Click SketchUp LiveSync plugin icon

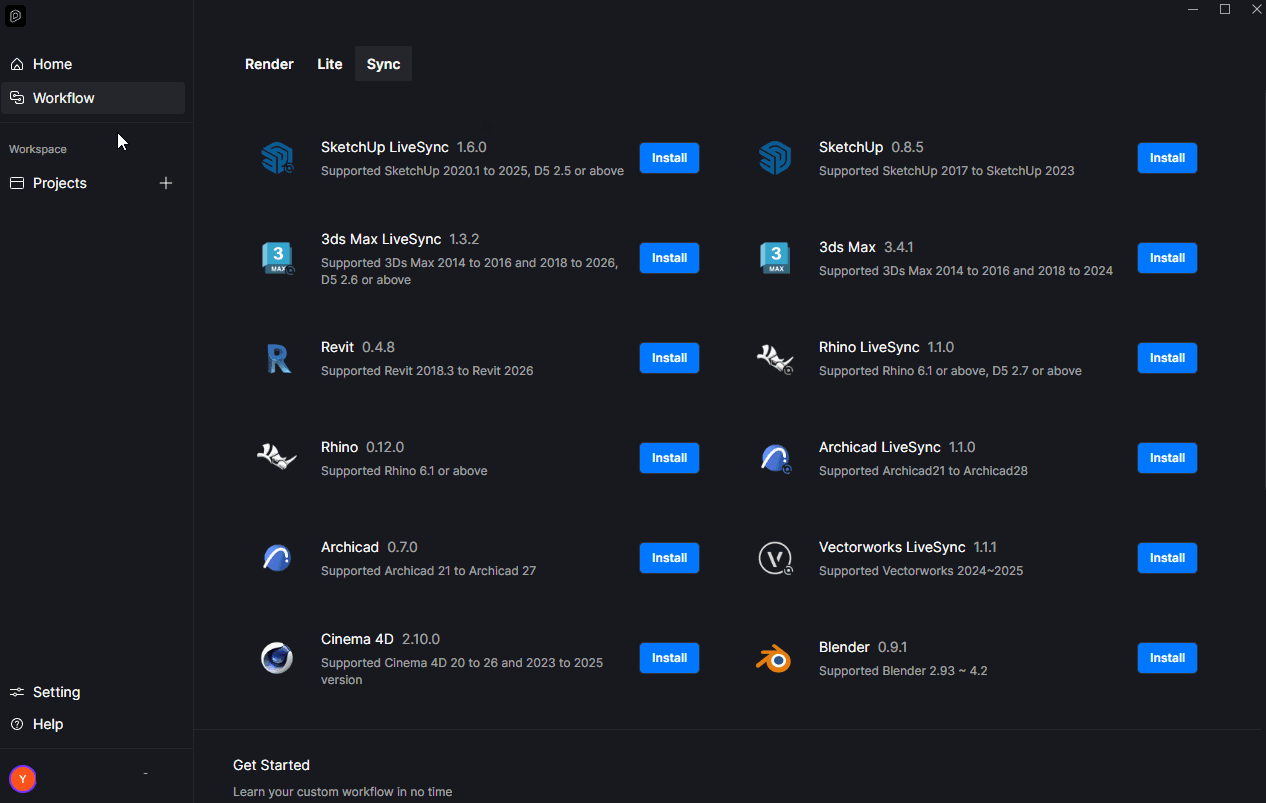pos(277,158)
